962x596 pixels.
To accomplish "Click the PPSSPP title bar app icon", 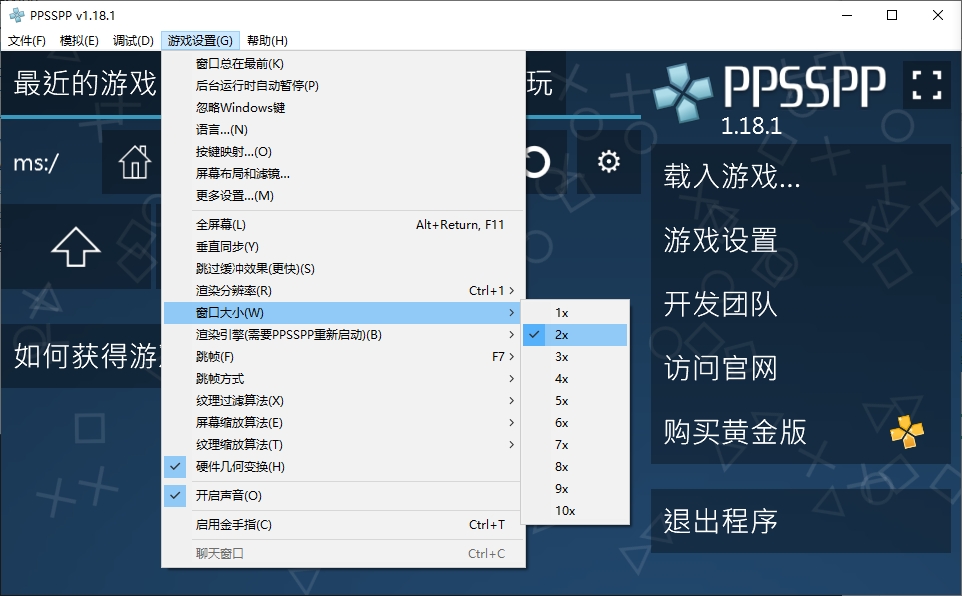I will [16, 15].
